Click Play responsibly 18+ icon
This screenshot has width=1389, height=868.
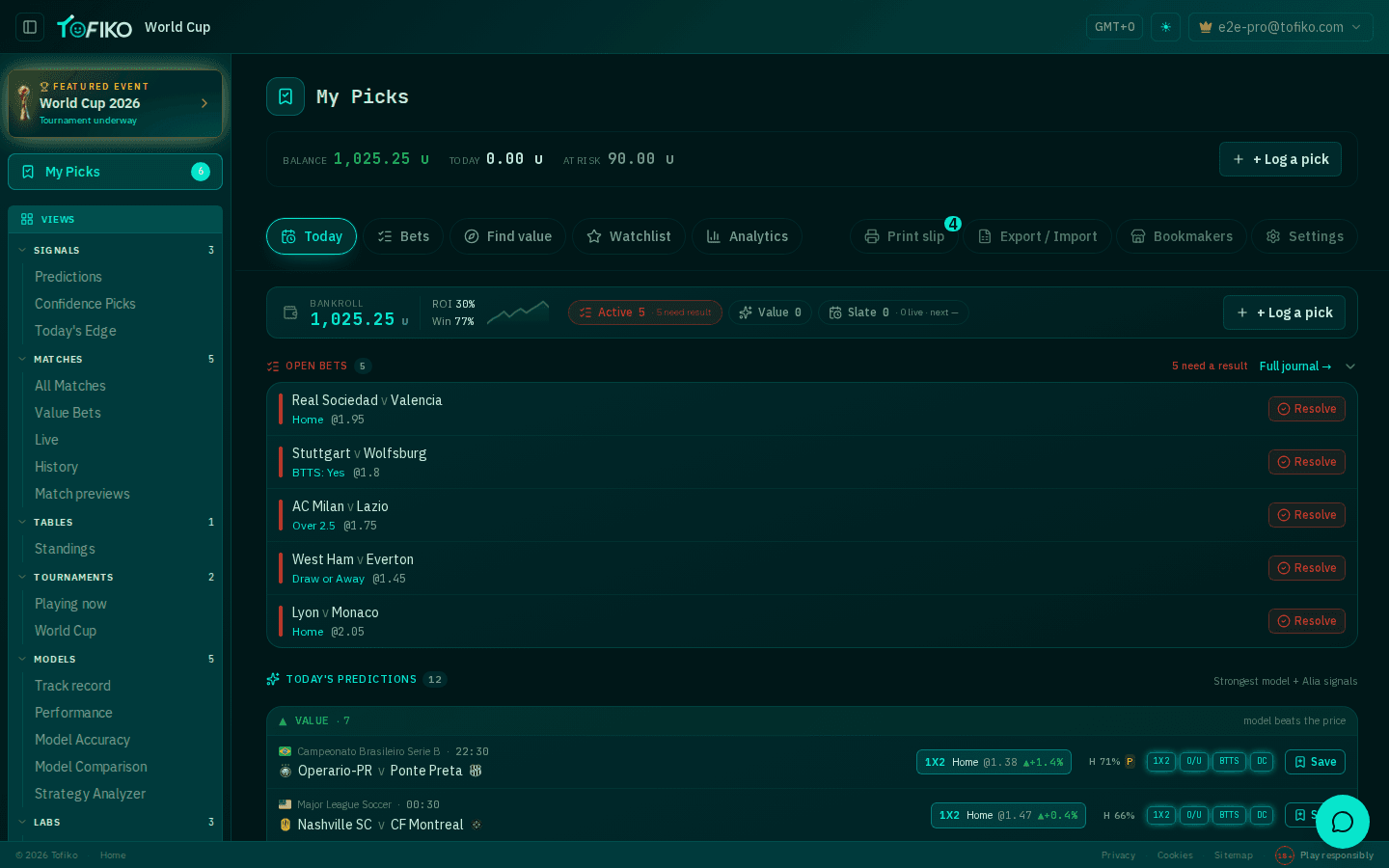coord(1284,855)
